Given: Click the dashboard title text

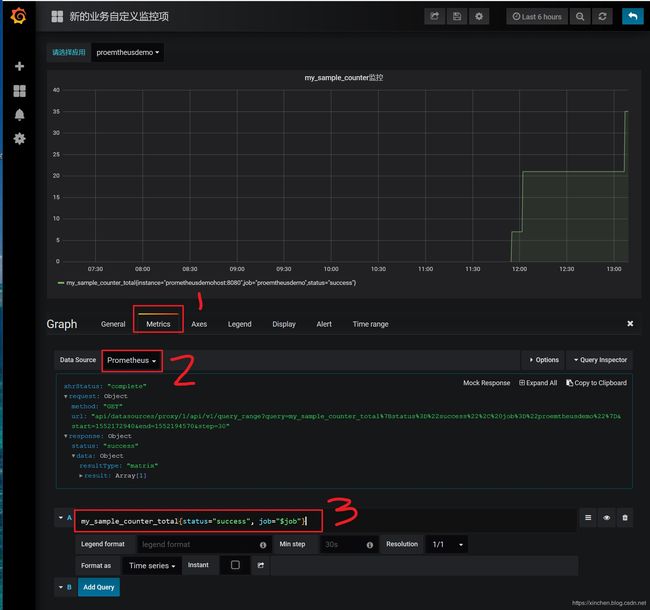Looking at the screenshot, I should 119,17.
